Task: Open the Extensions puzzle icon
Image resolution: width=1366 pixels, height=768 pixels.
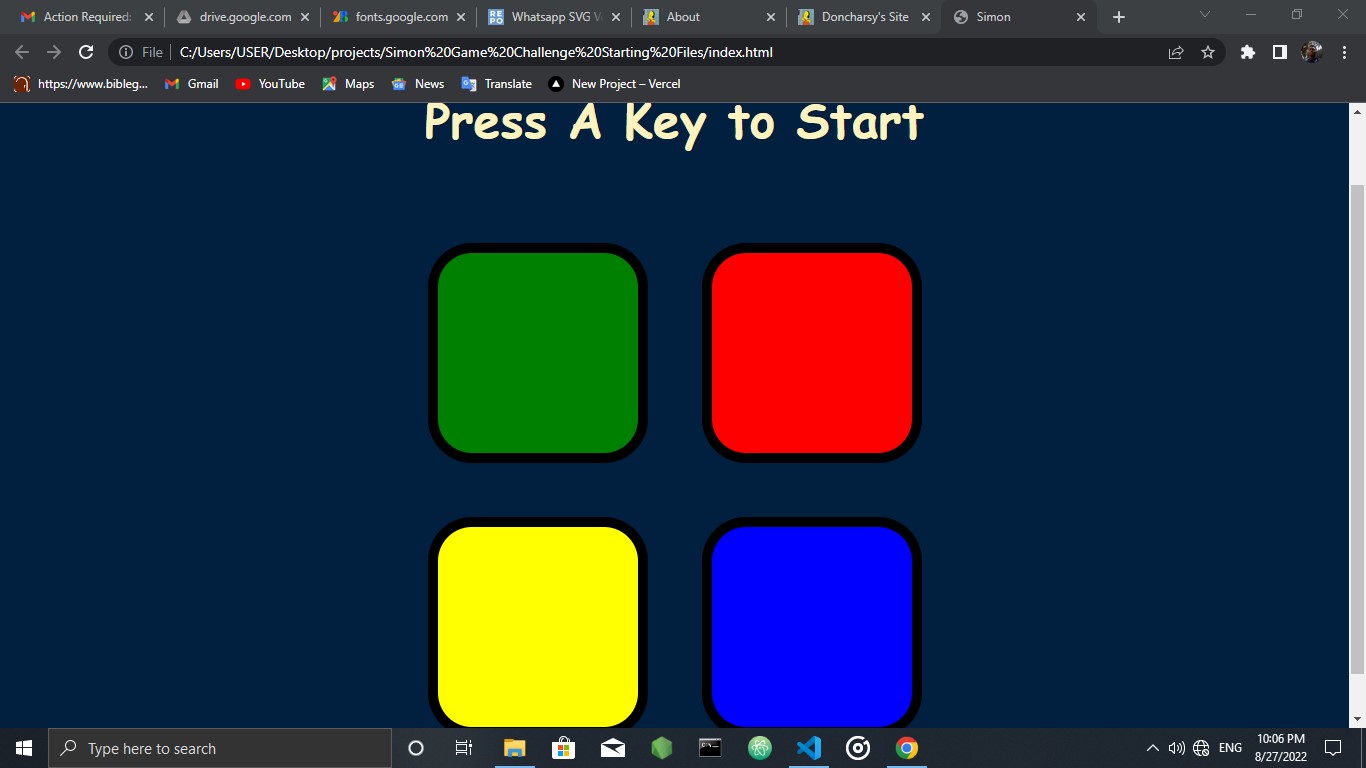Action: [x=1247, y=52]
